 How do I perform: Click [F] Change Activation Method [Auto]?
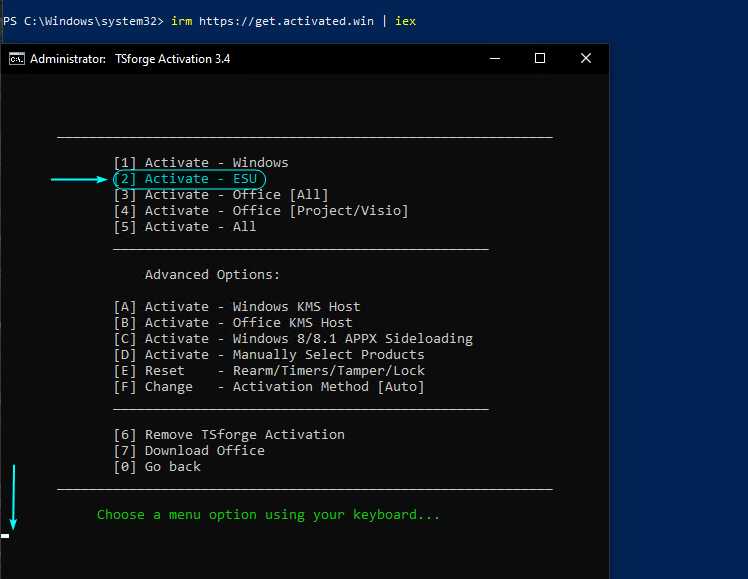tap(269, 387)
